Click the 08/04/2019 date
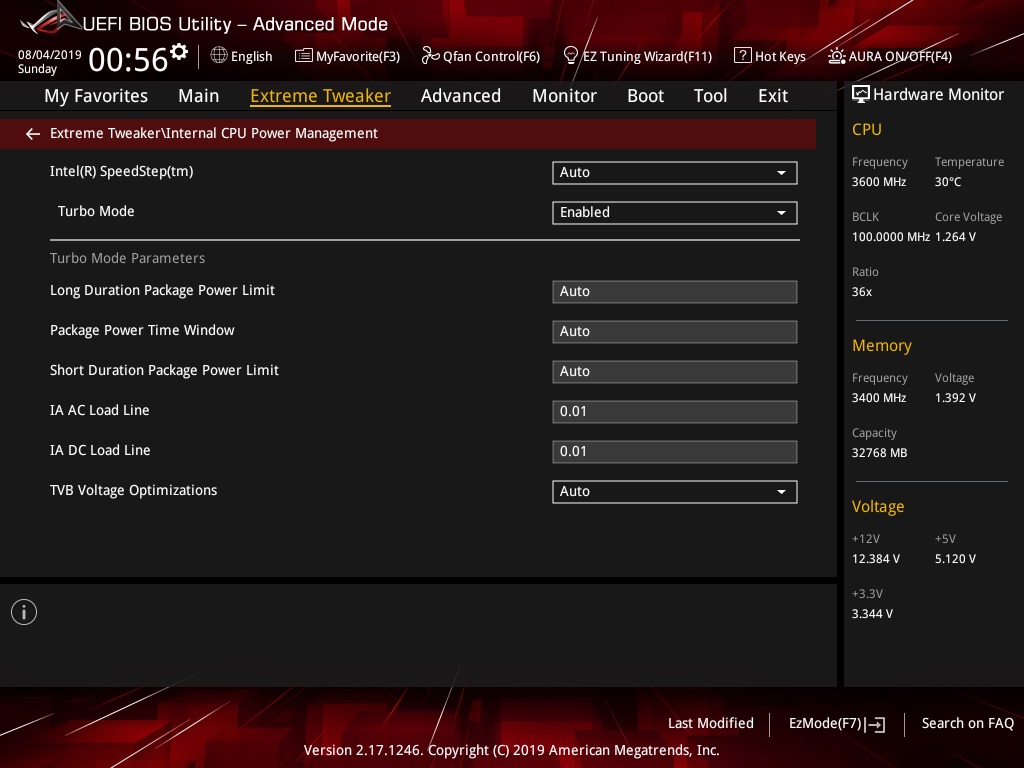 point(50,55)
